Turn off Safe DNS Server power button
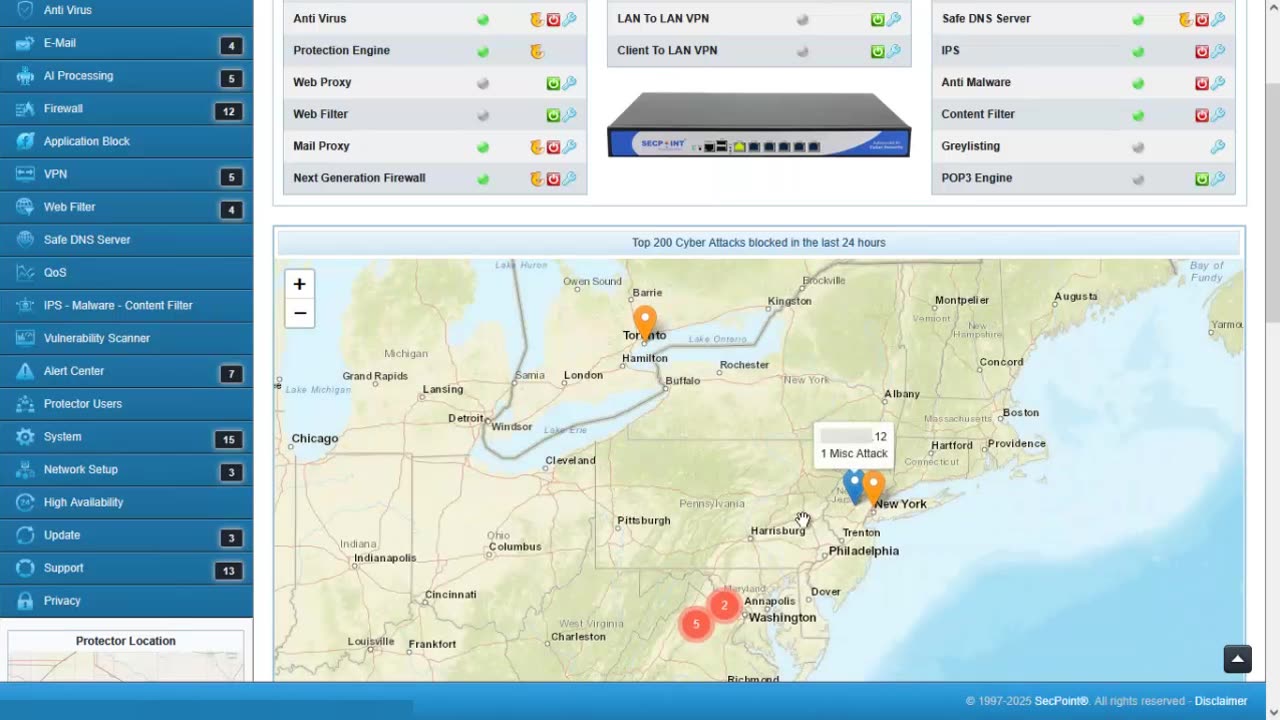This screenshot has height=720, width=1280. coord(1202,19)
